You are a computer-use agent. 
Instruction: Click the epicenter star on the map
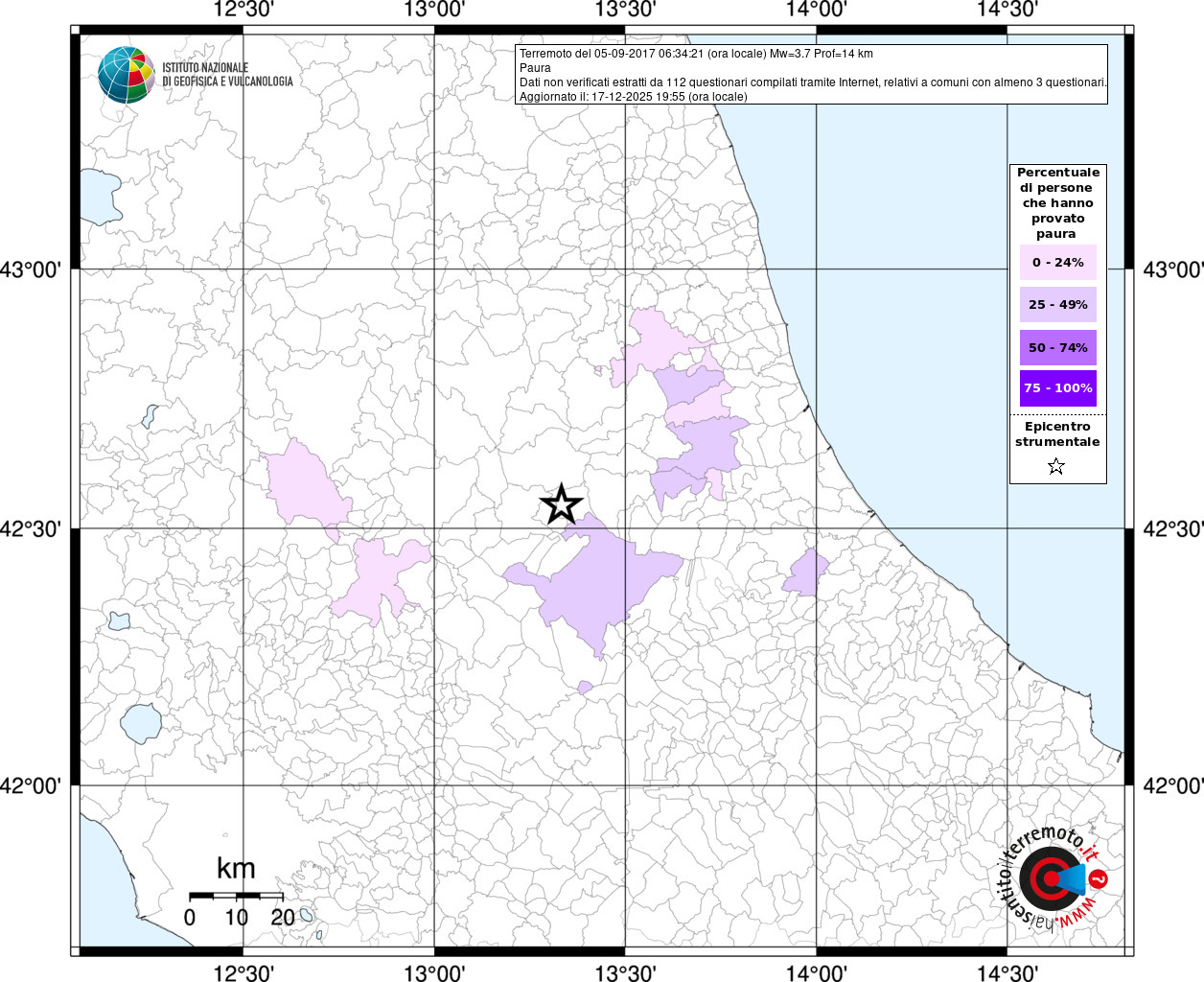click(x=562, y=504)
